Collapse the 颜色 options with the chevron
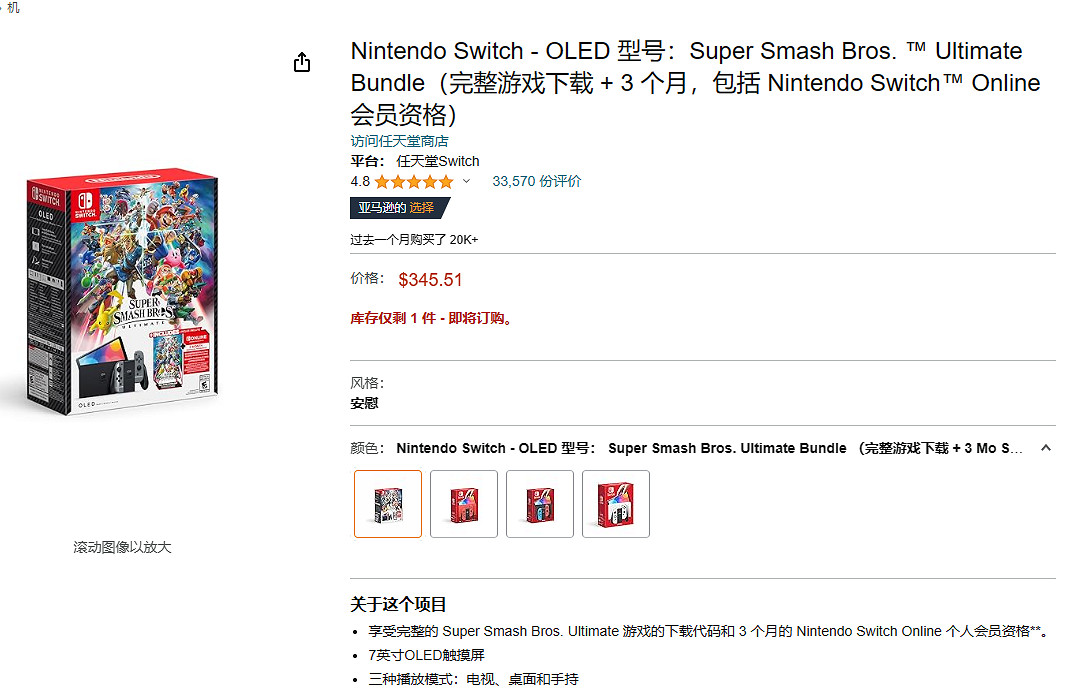1077x695 pixels. tap(1046, 448)
